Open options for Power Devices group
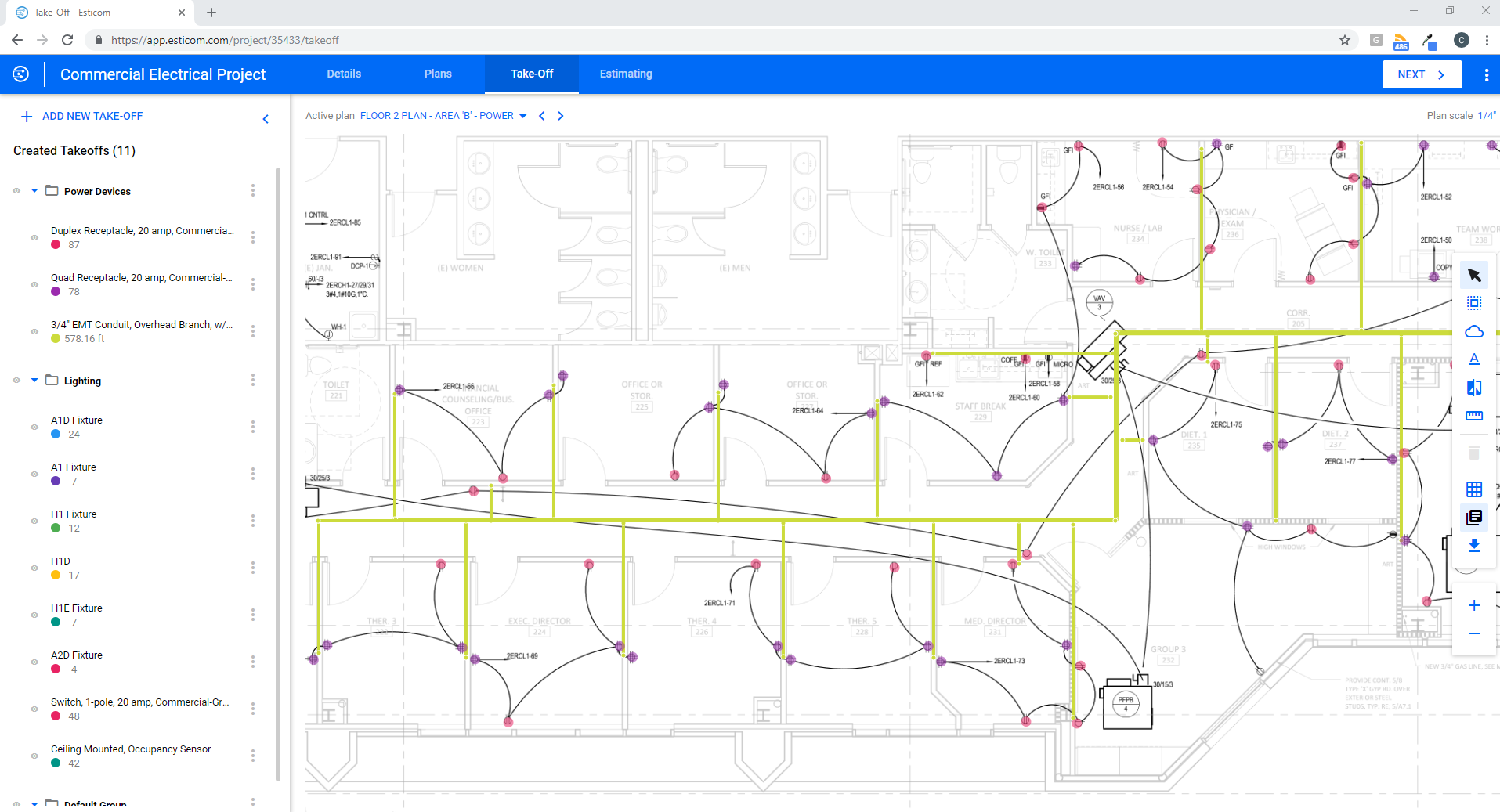 253,190
